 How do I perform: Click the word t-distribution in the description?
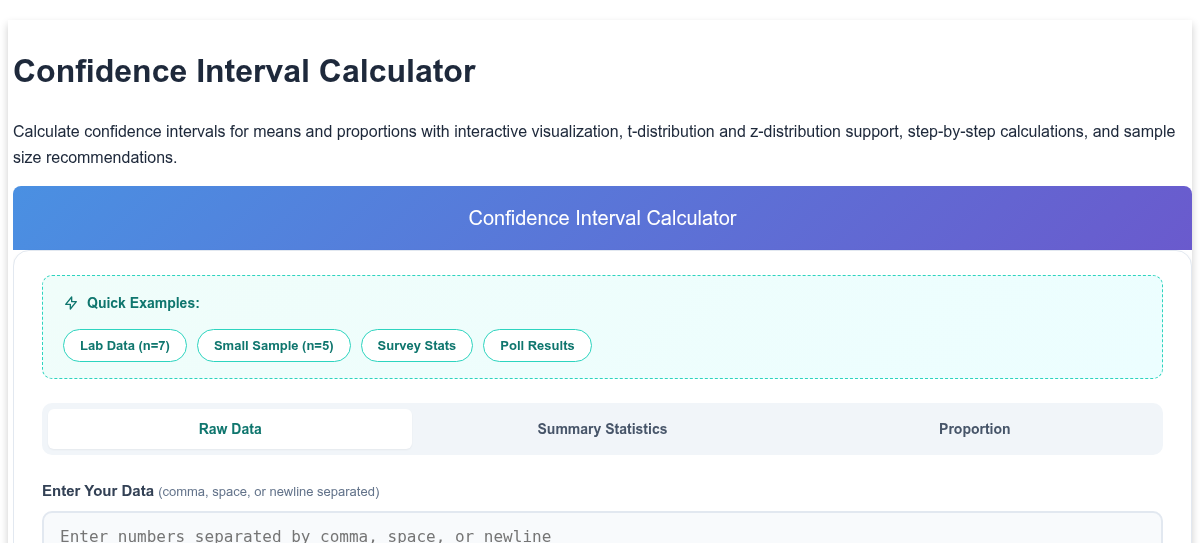[672, 132]
